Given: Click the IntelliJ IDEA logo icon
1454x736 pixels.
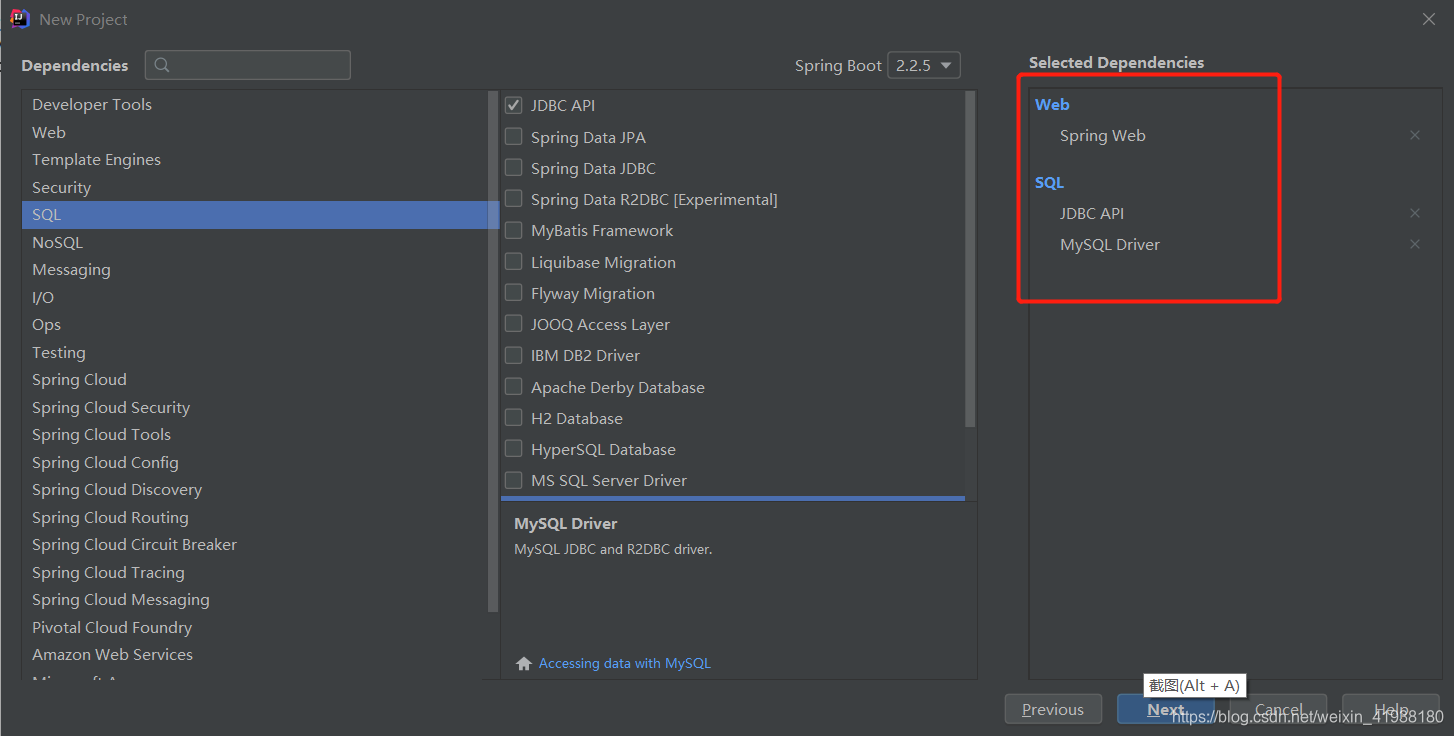Looking at the screenshot, I should coord(20,19).
